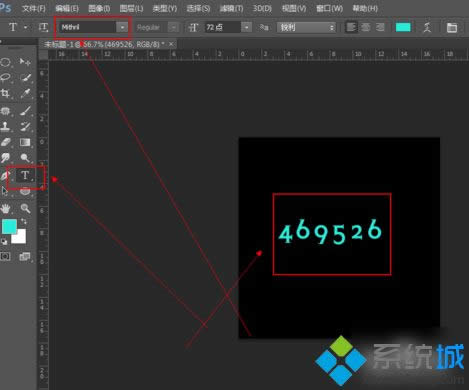Open the white background color picker
The width and height of the screenshot is (469, 390).
point(20,238)
